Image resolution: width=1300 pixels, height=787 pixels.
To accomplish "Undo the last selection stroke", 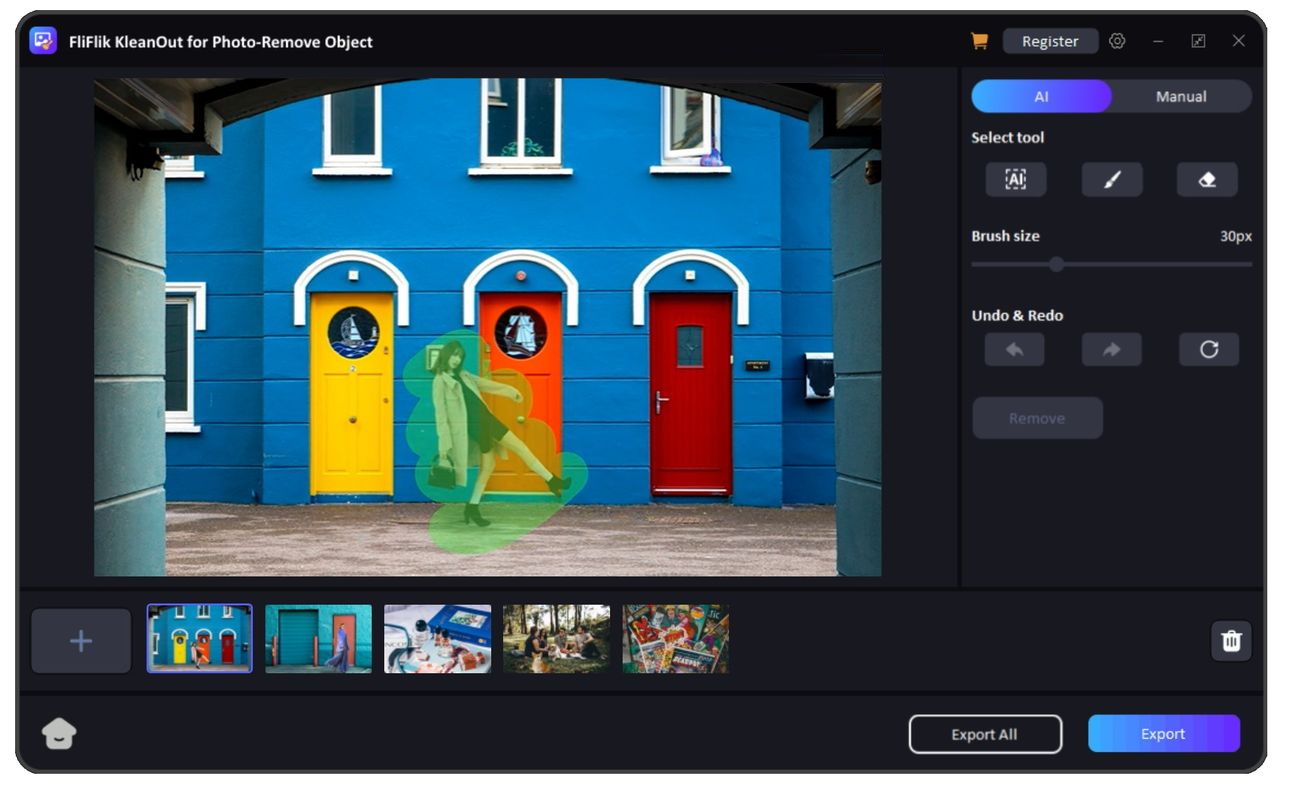I will tap(1014, 349).
